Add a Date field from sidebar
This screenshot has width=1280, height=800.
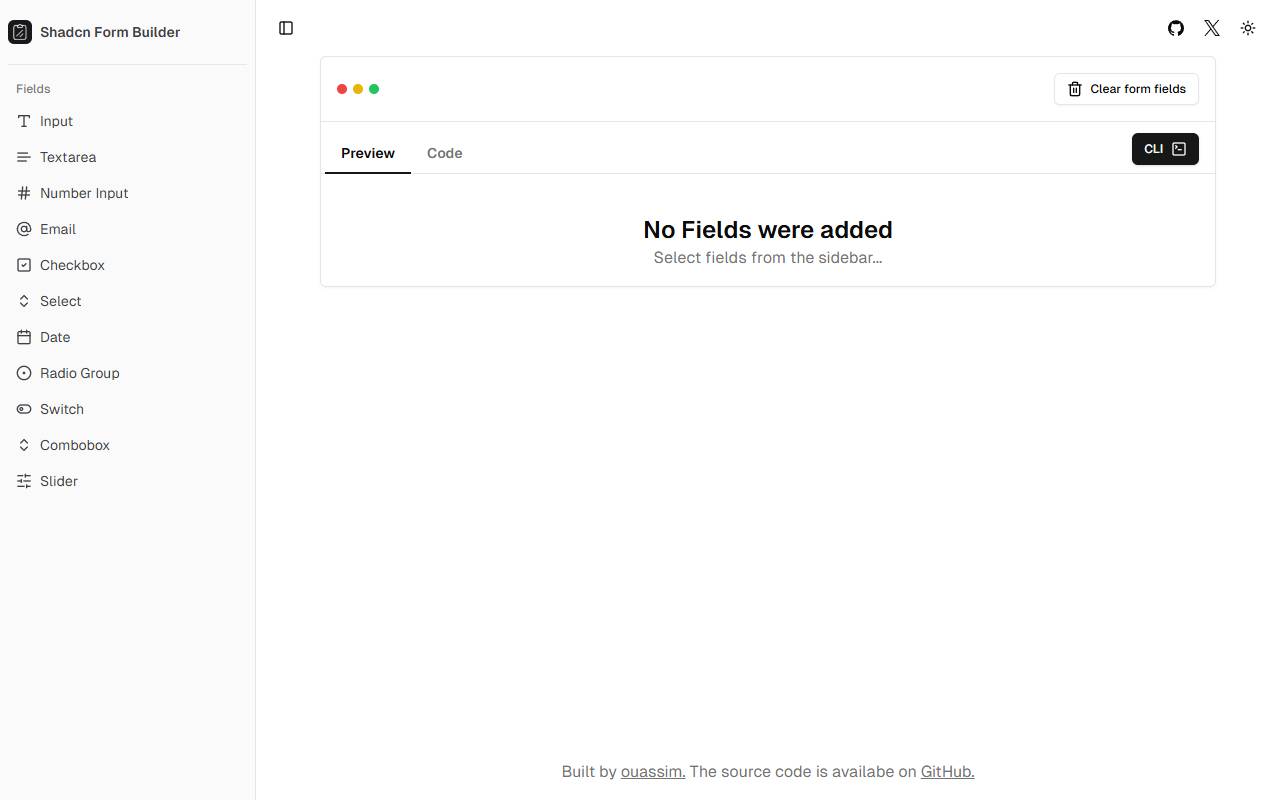128,337
